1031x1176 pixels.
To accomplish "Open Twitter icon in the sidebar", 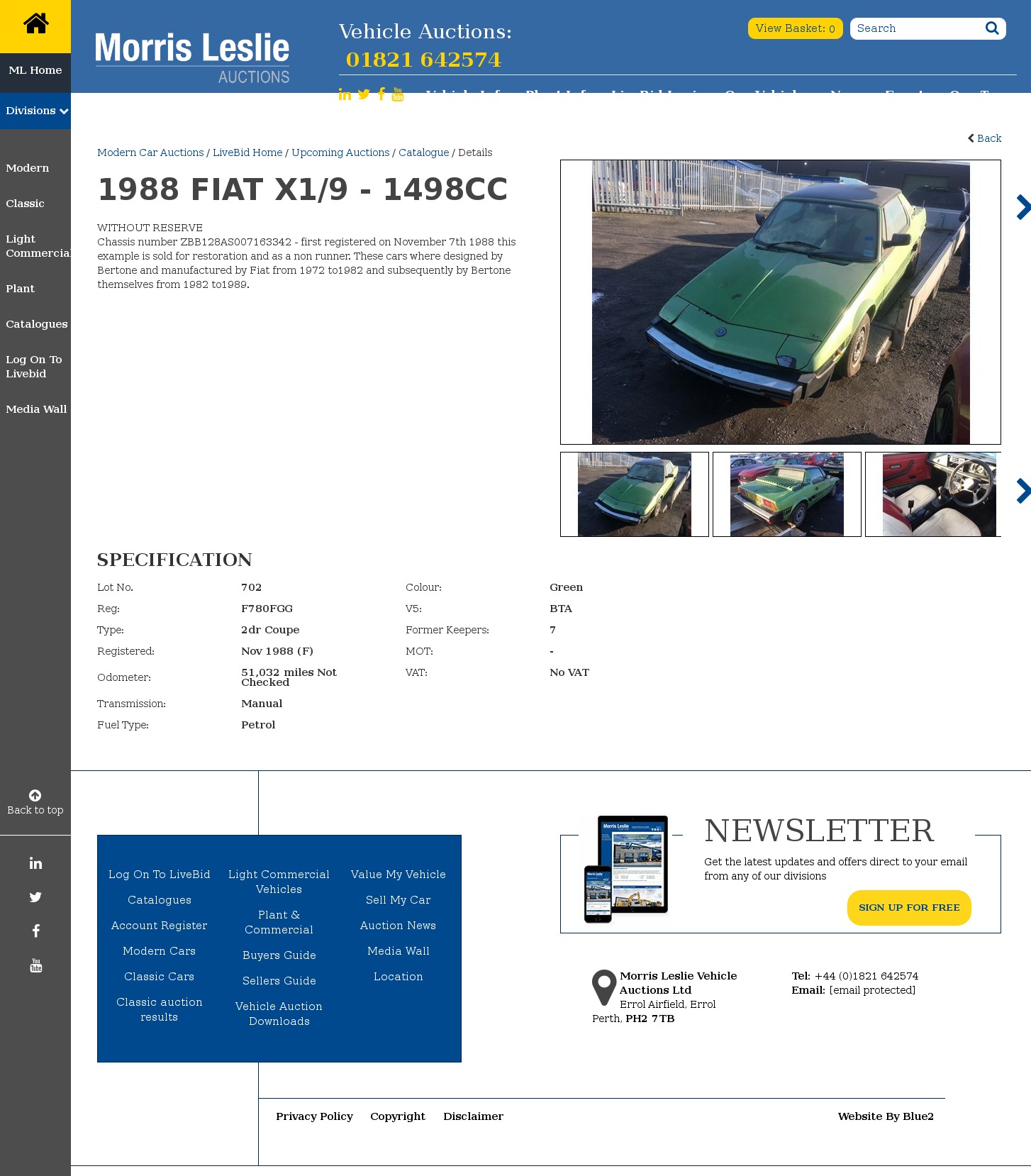I will (x=35, y=897).
